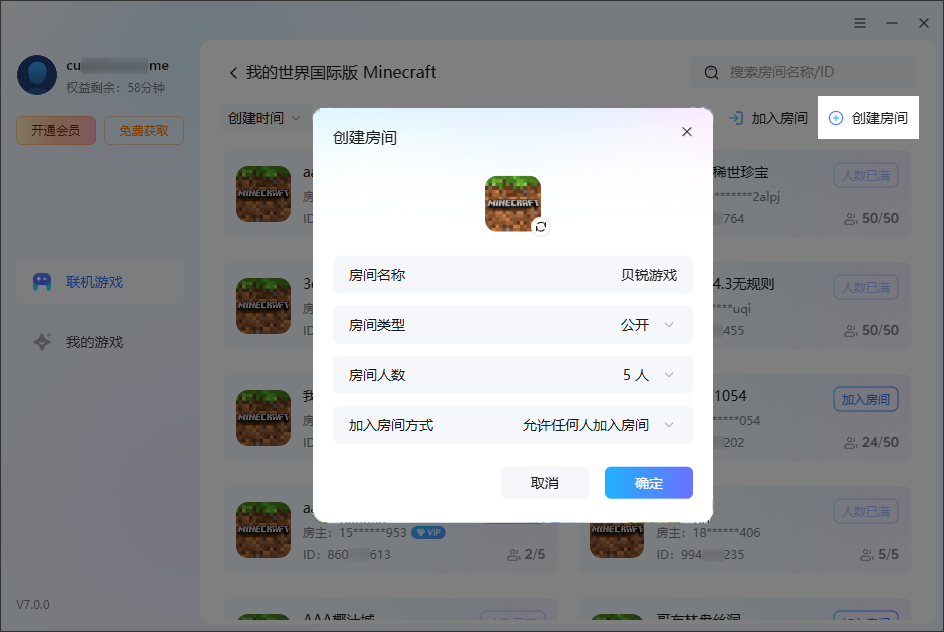944x632 pixels.
Task: Click the sparkle icon beside 我的游戏
Action: 42,342
